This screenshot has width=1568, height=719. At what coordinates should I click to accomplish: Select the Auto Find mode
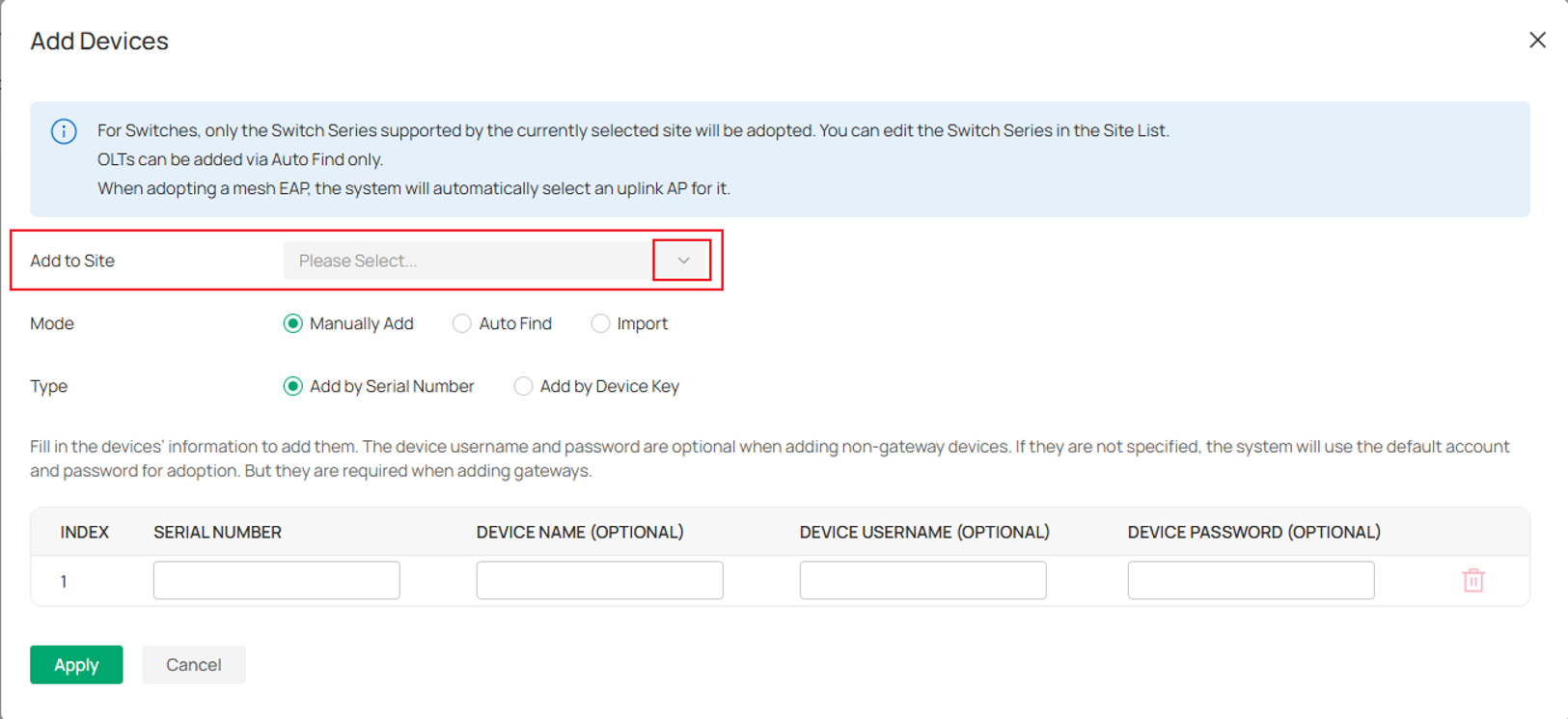click(502, 323)
